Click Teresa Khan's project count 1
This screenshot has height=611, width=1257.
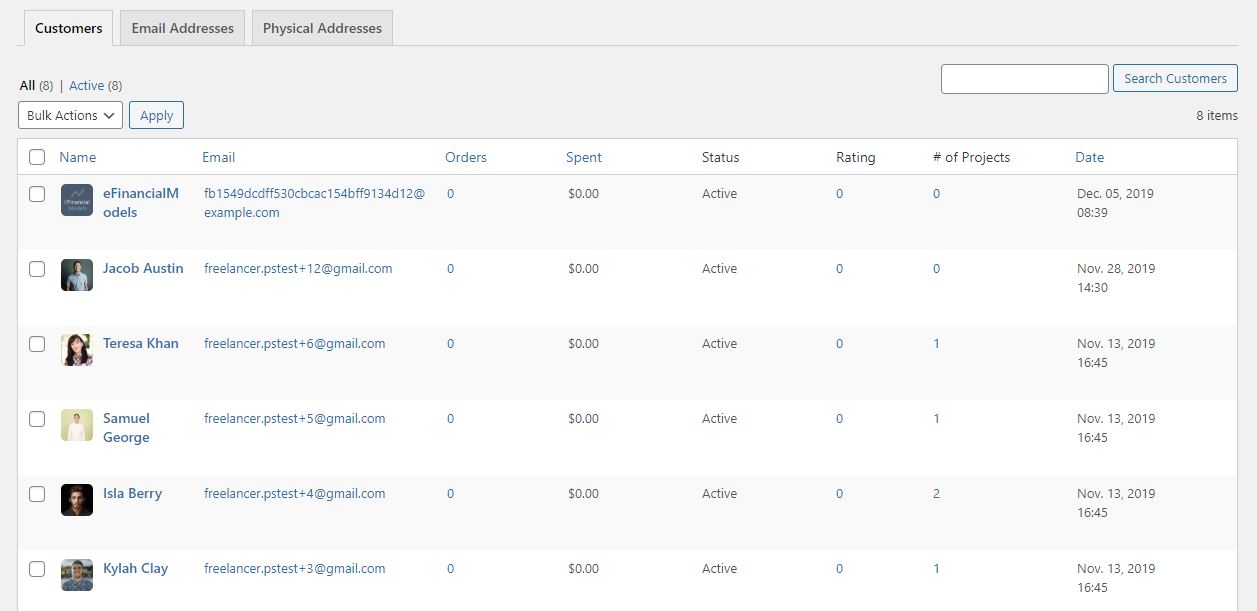tap(936, 343)
